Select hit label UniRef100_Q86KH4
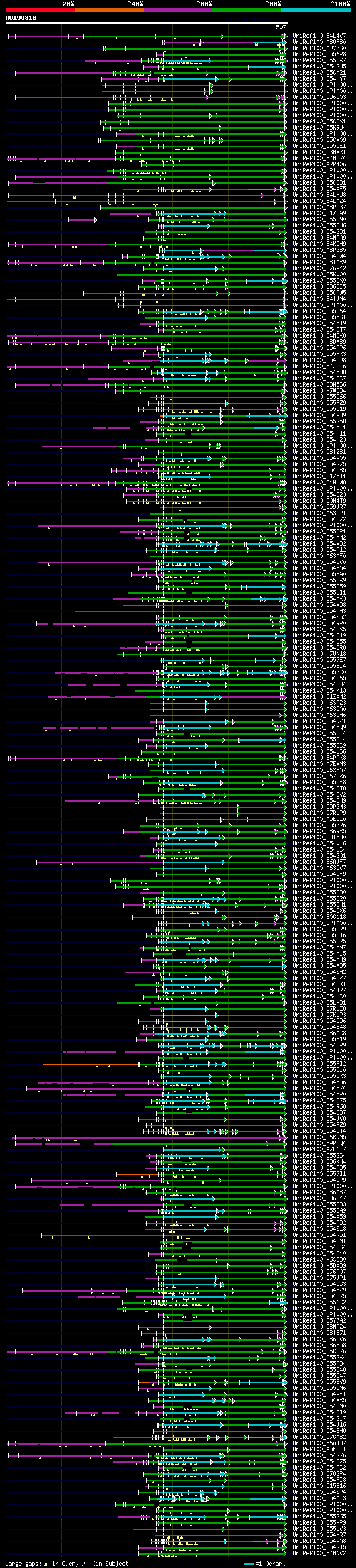This screenshot has width=356, height=1568. (x=319, y=1161)
